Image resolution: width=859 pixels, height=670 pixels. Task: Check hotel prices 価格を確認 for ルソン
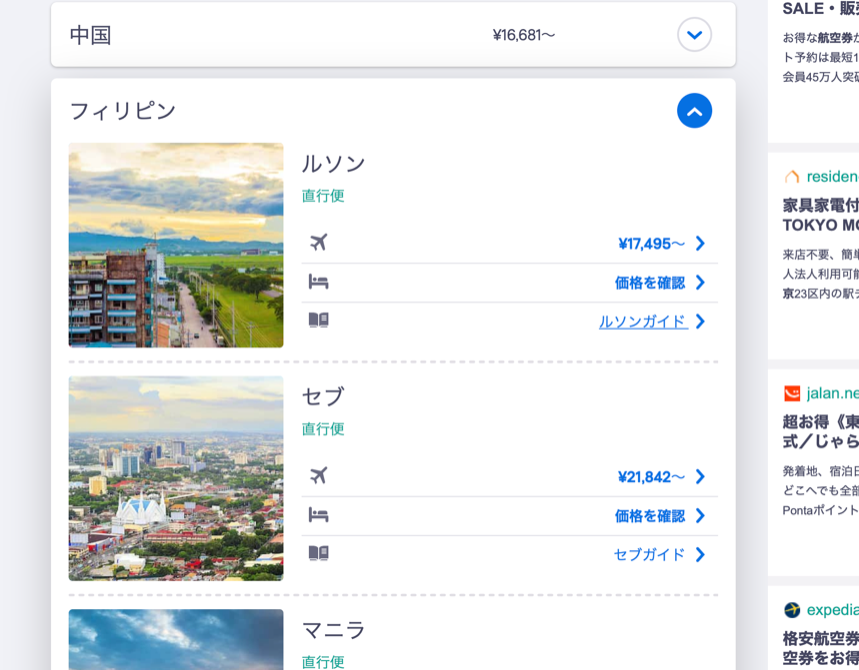tap(650, 283)
